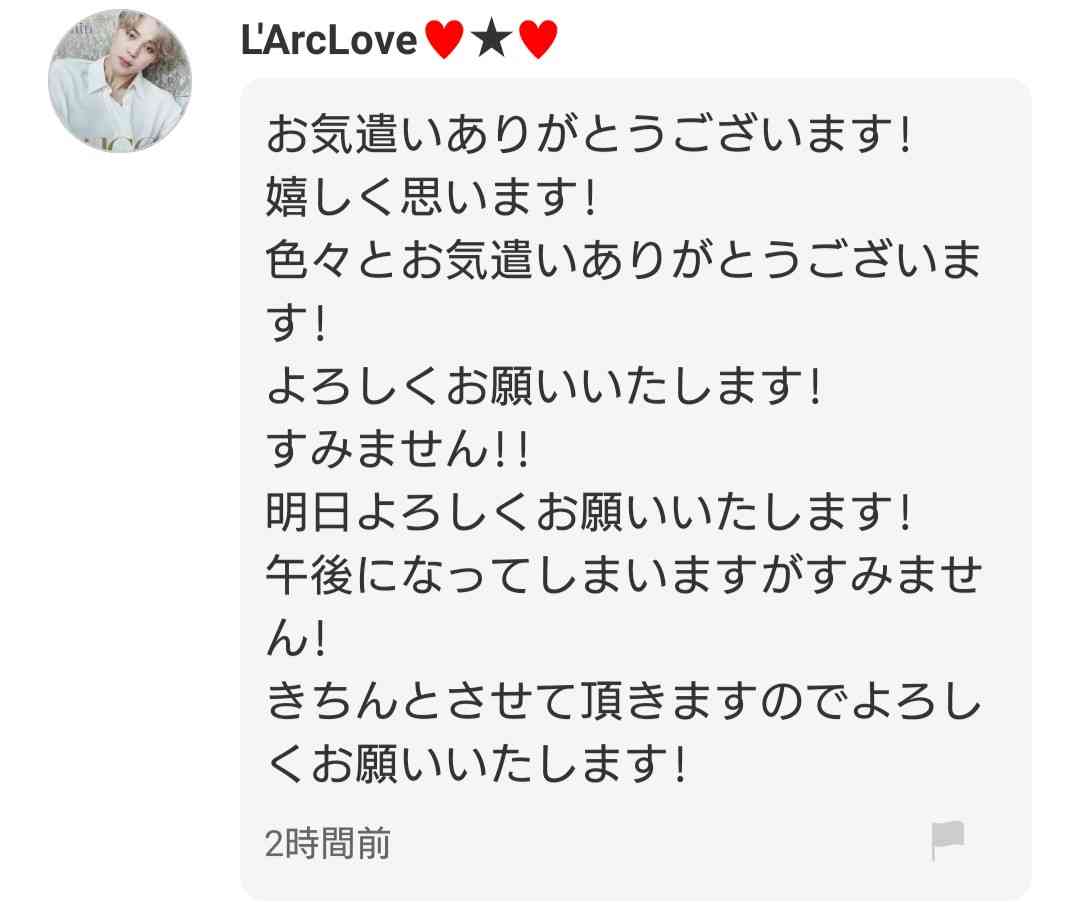Report the comment with the flag icon

click(x=947, y=840)
